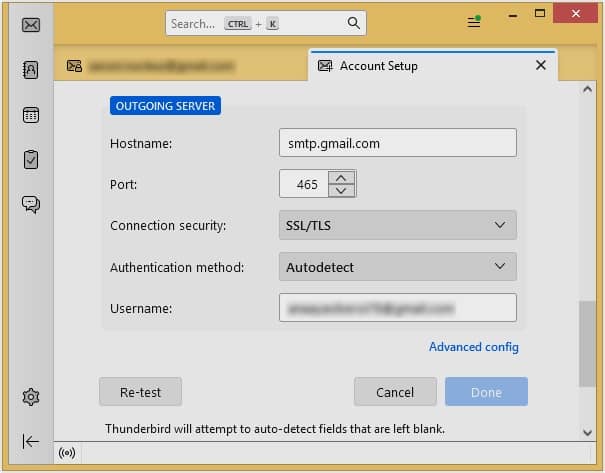
Task: Increase the Port value with up arrow
Action: pyautogui.click(x=341, y=178)
